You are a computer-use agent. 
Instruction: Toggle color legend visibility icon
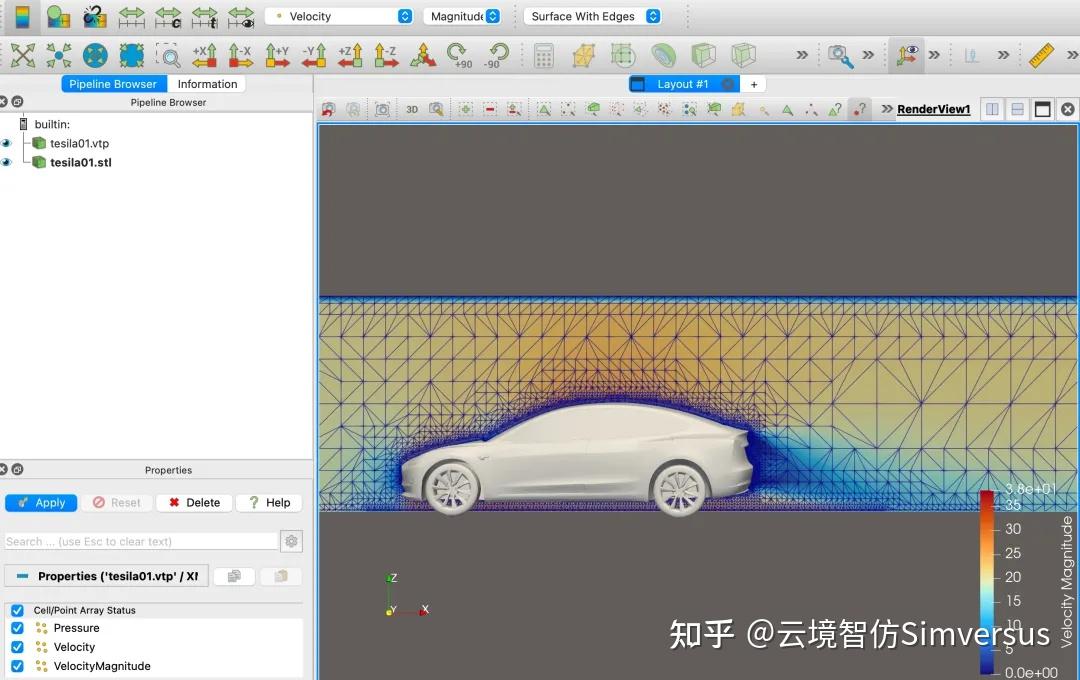[x=22, y=17]
